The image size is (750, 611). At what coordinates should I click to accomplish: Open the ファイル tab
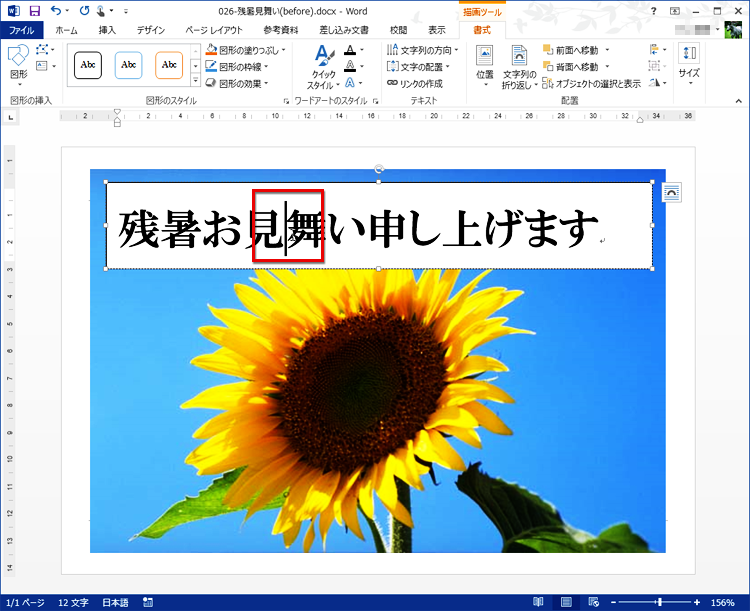click(22, 30)
